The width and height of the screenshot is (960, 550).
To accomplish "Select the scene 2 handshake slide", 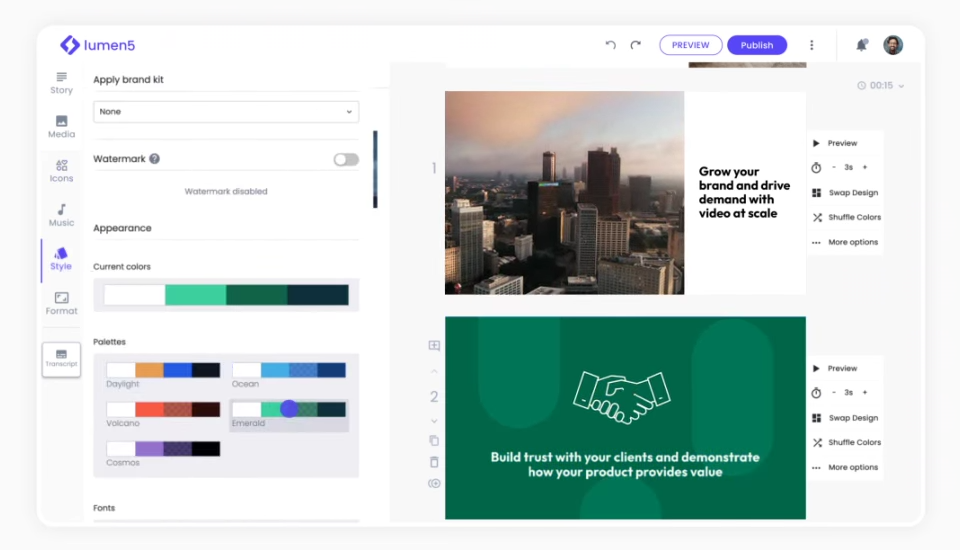I will [625, 418].
